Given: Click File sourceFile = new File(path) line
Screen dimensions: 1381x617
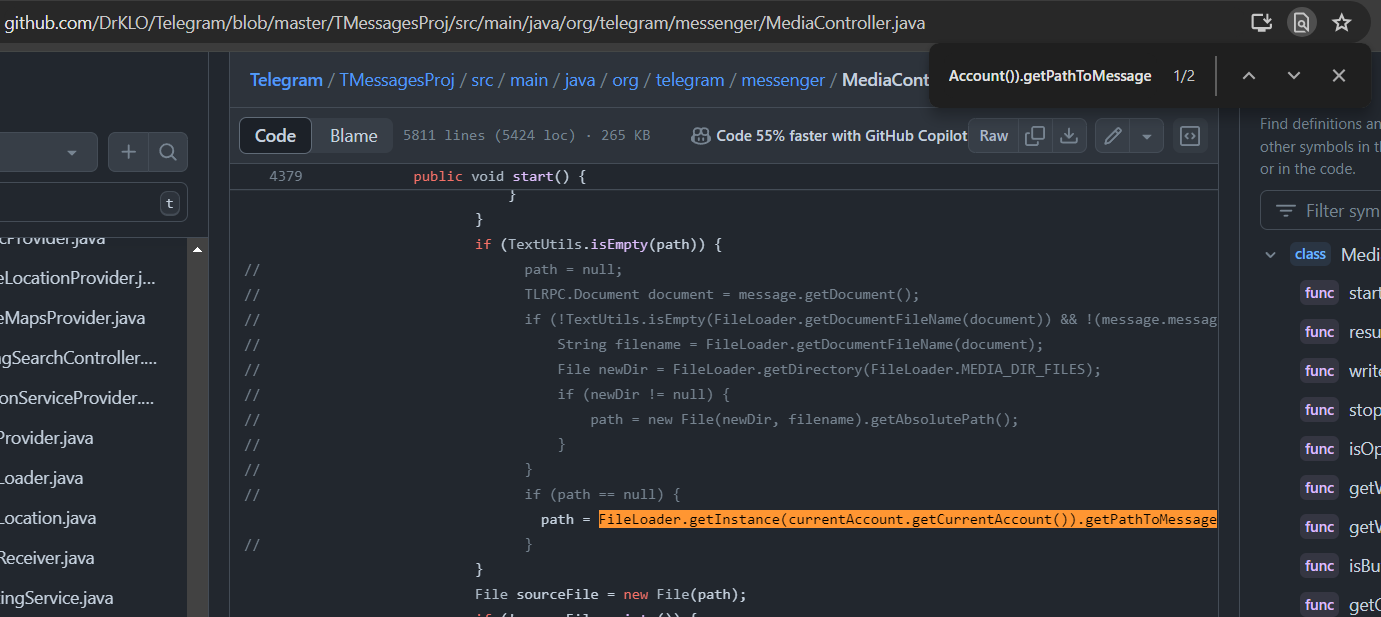Looking at the screenshot, I should click(611, 594).
